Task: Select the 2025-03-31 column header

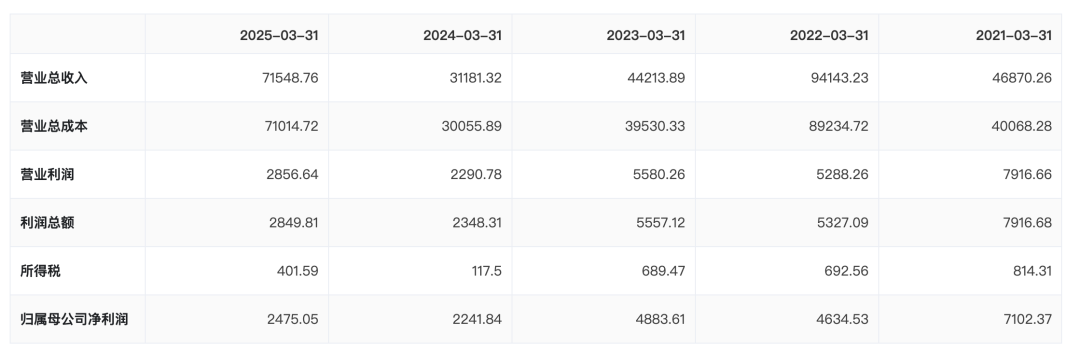Action: tap(279, 35)
